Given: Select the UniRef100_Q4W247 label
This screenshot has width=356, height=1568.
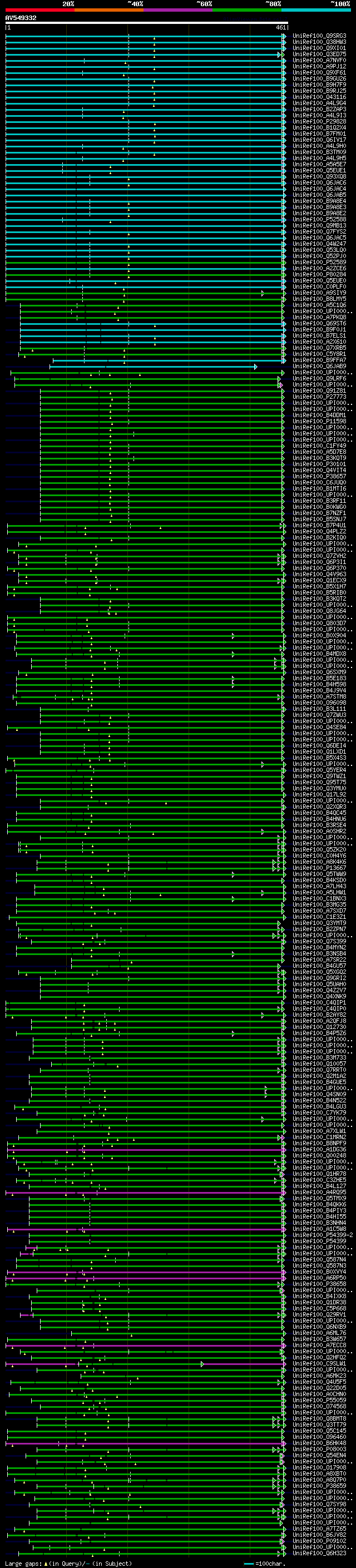Looking at the screenshot, I should point(319,244).
